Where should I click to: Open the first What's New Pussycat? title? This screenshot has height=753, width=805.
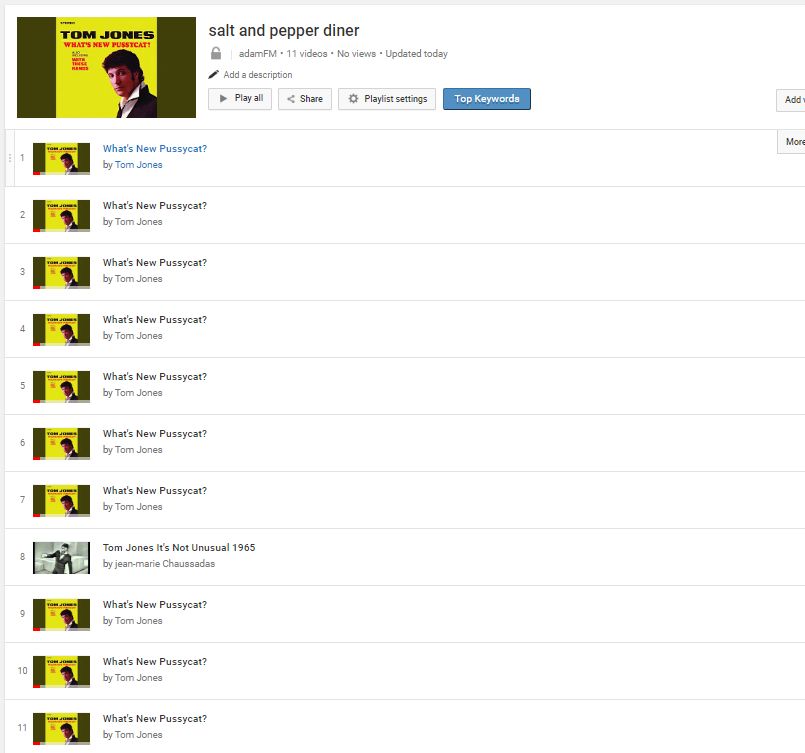[x=155, y=149]
